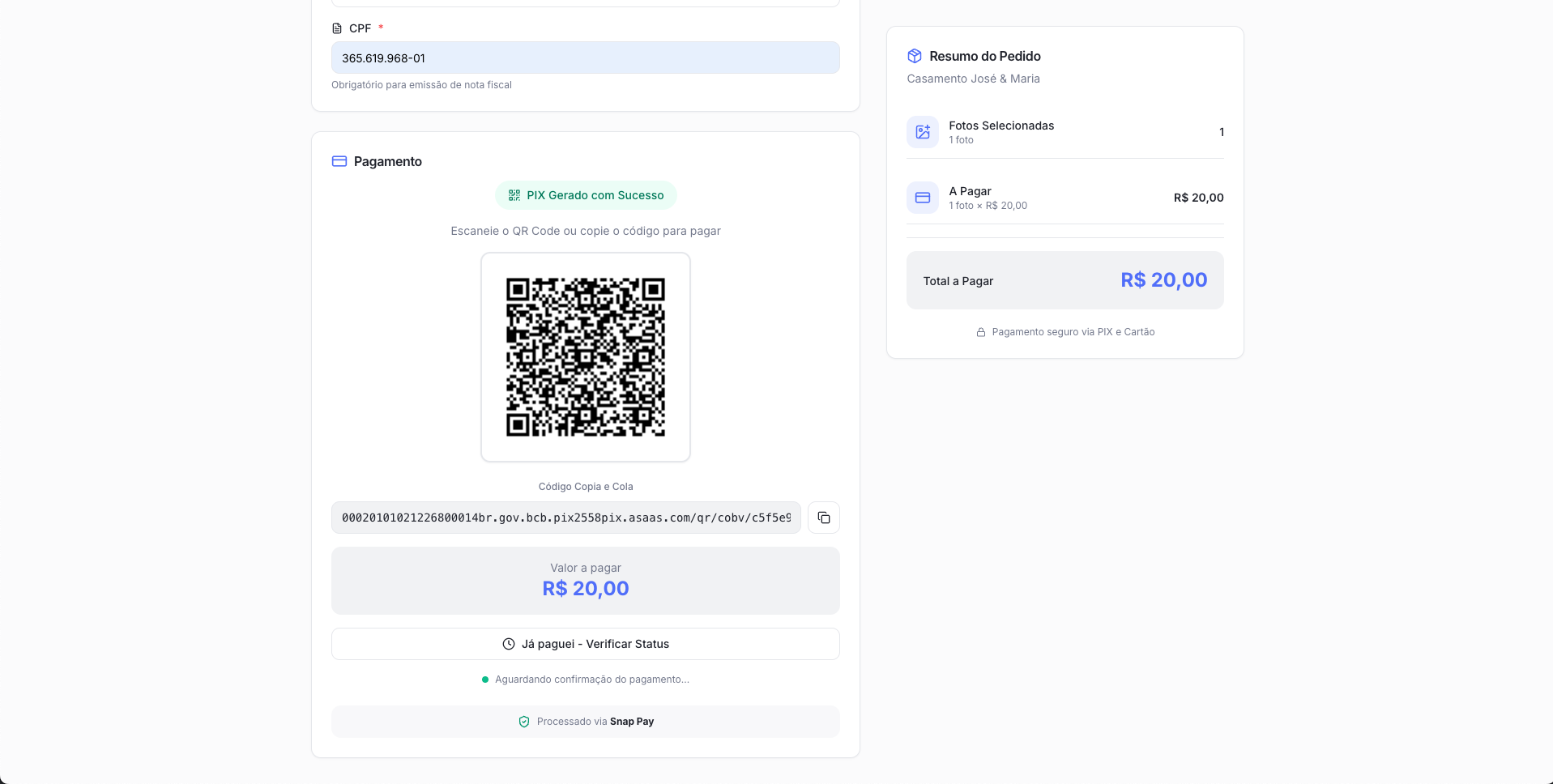This screenshot has height=784, width=1553.
Task: Click the green waiting status dot
Action: click(485, 680)
